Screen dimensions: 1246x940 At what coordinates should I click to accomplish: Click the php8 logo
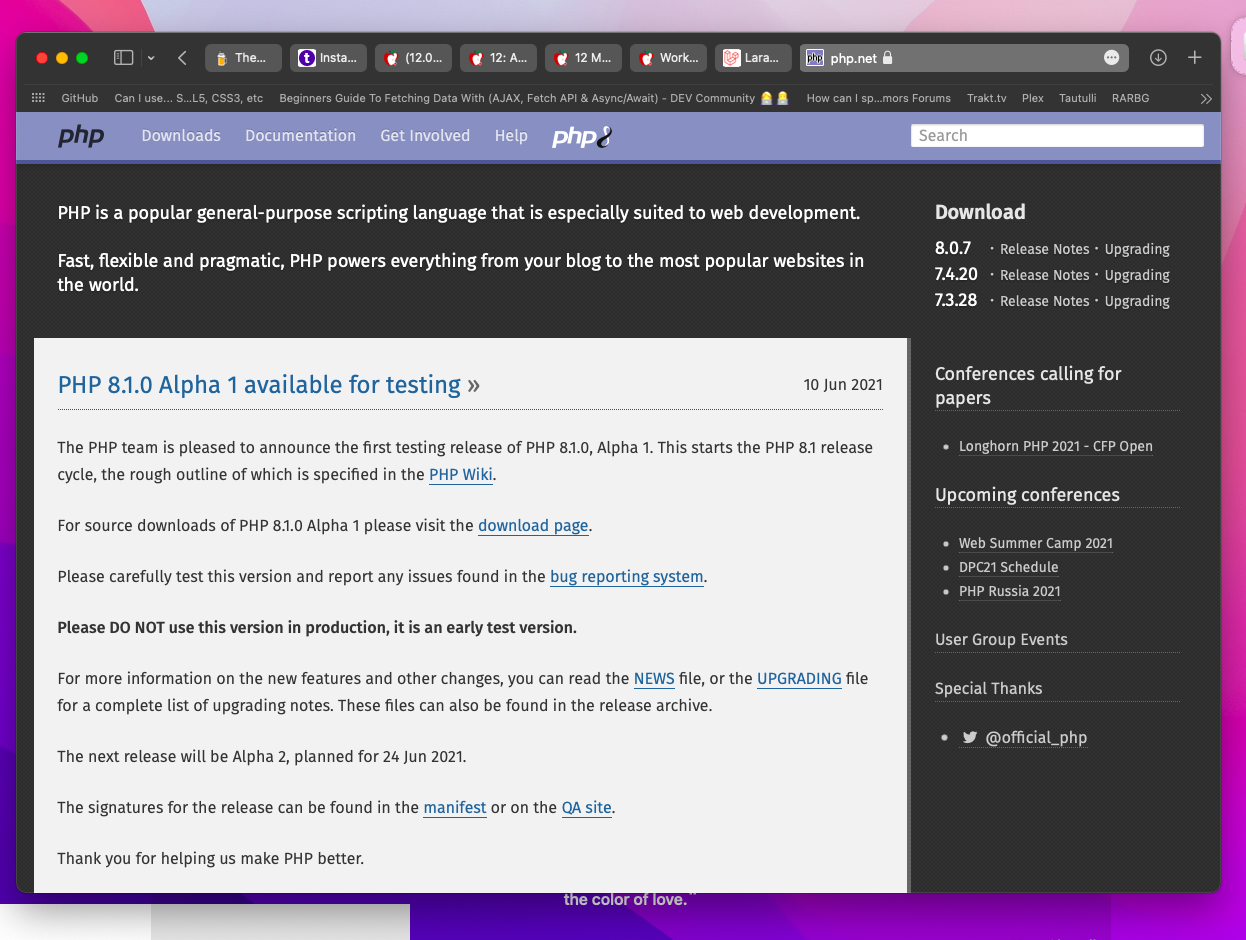click(582, 137)
